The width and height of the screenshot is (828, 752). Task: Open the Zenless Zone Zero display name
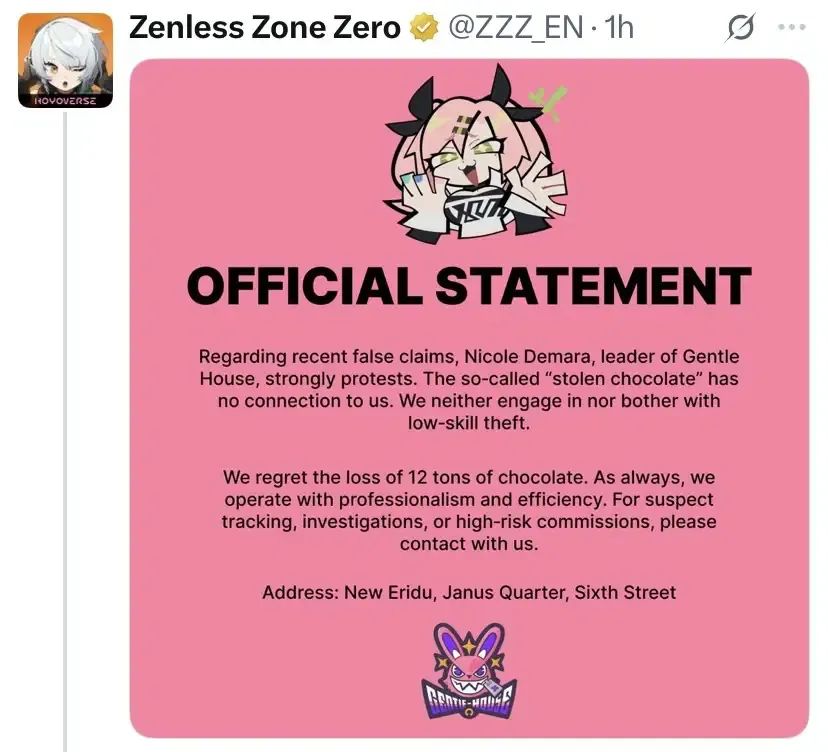[265, 28]
